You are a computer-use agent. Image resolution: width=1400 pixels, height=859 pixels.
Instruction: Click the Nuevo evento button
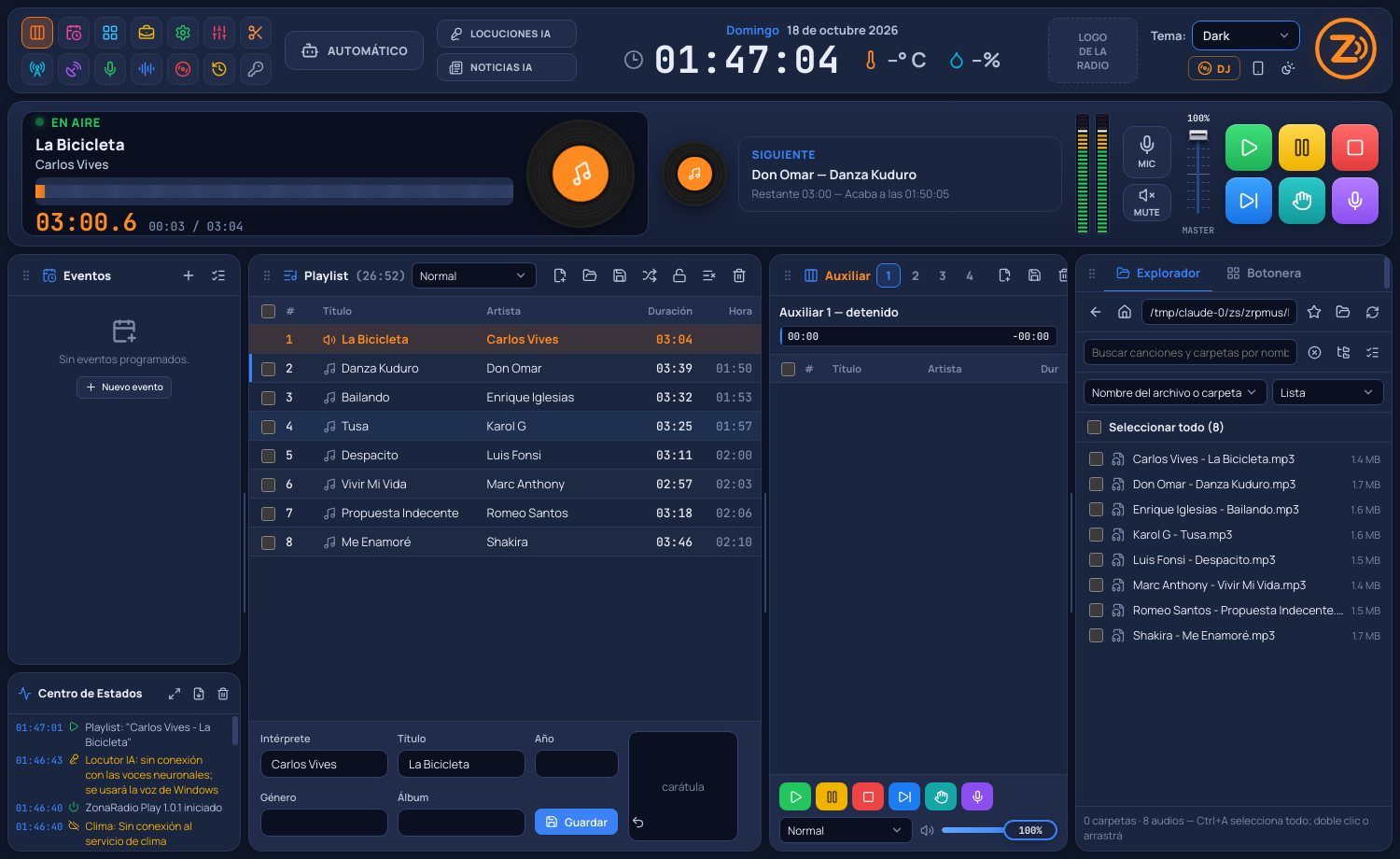124,387
